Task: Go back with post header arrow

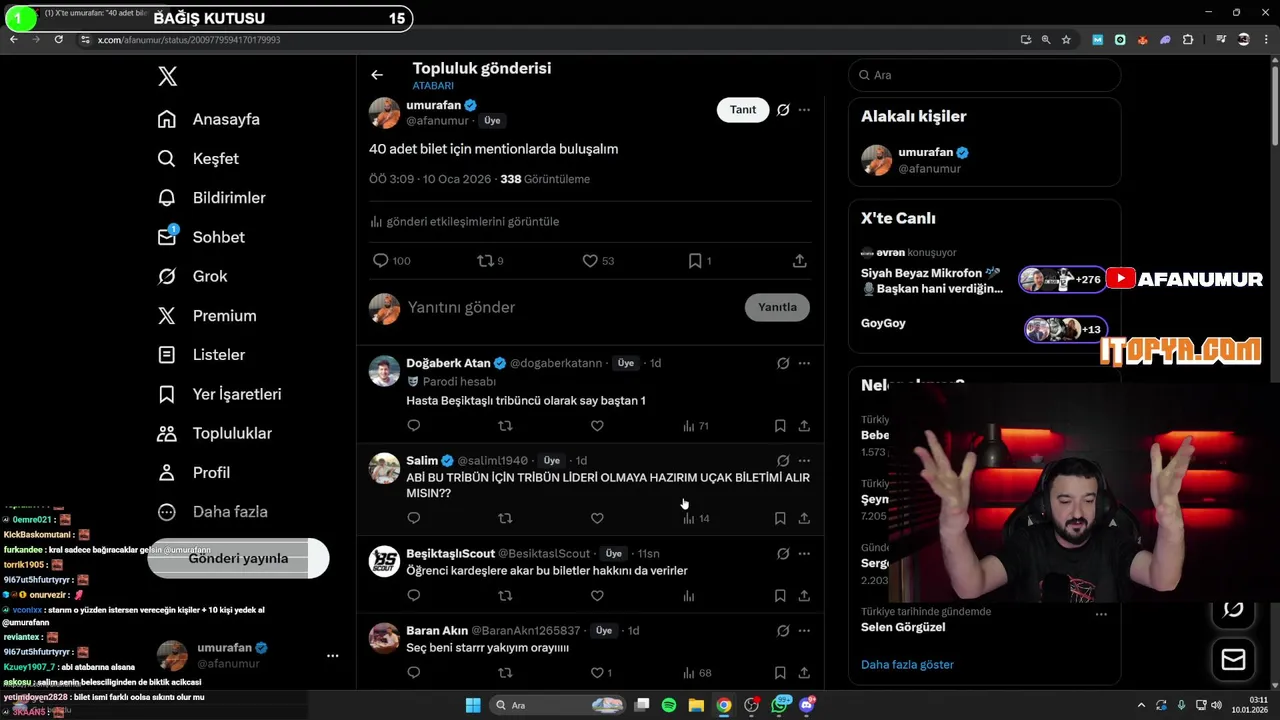Action: pyautogui.click(x=377, y=75)
